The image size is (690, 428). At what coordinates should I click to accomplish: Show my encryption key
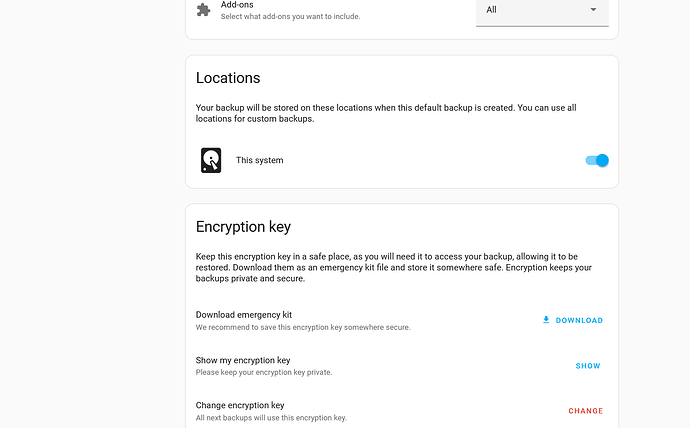[588, 366]
